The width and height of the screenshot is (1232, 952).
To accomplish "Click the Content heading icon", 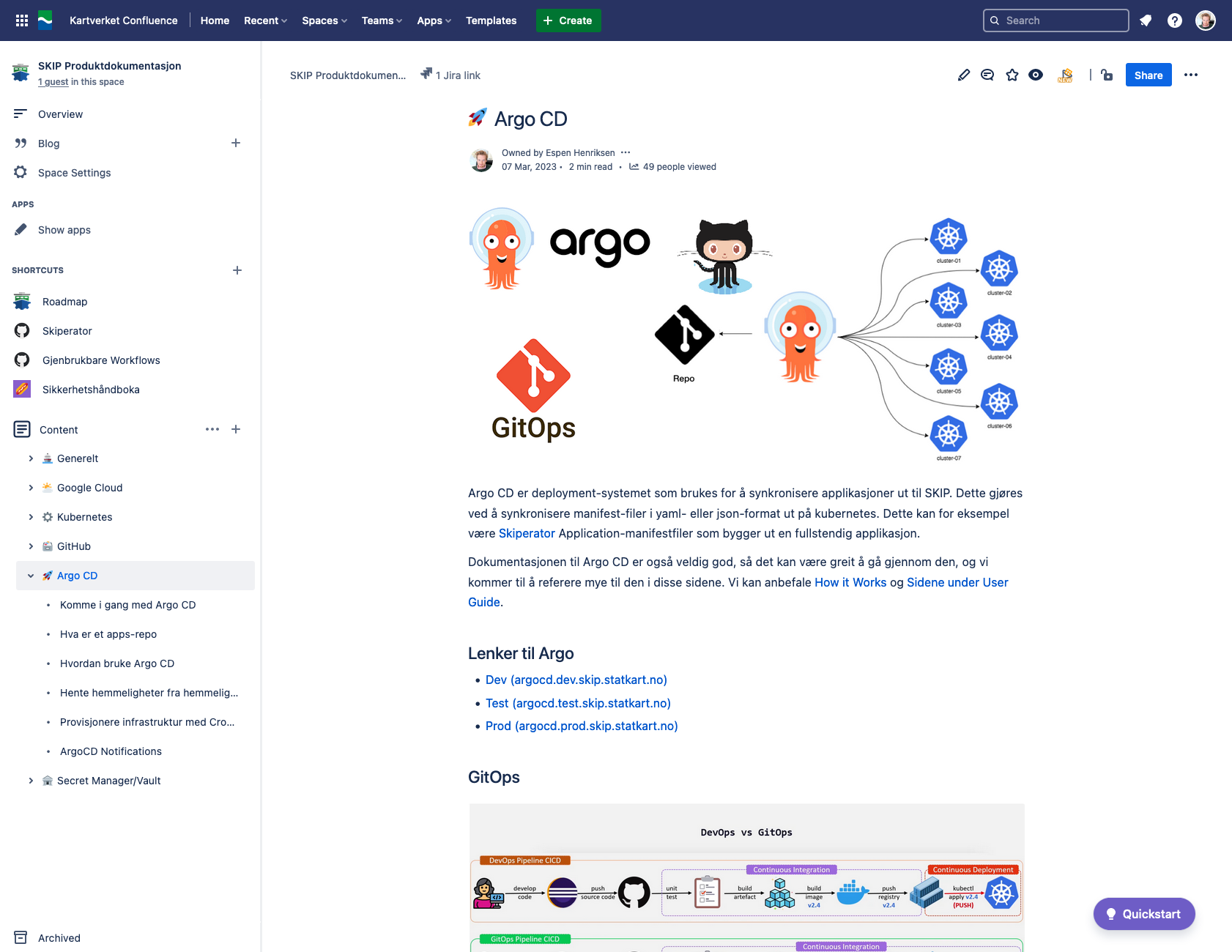I will (x=22, y=429).
